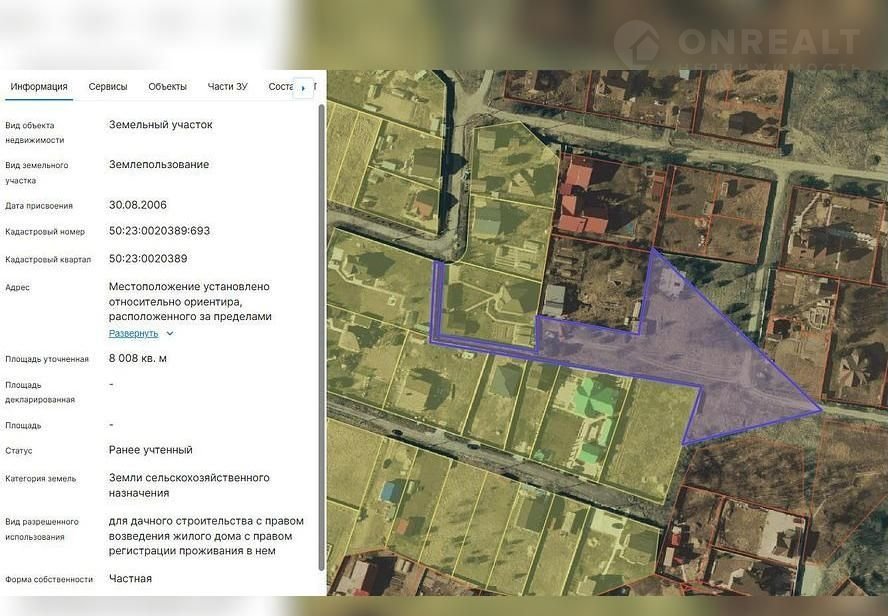The image size is (888, 616).
Task: Click the tab scroll right arrow
Action: (x=303, y=88)
